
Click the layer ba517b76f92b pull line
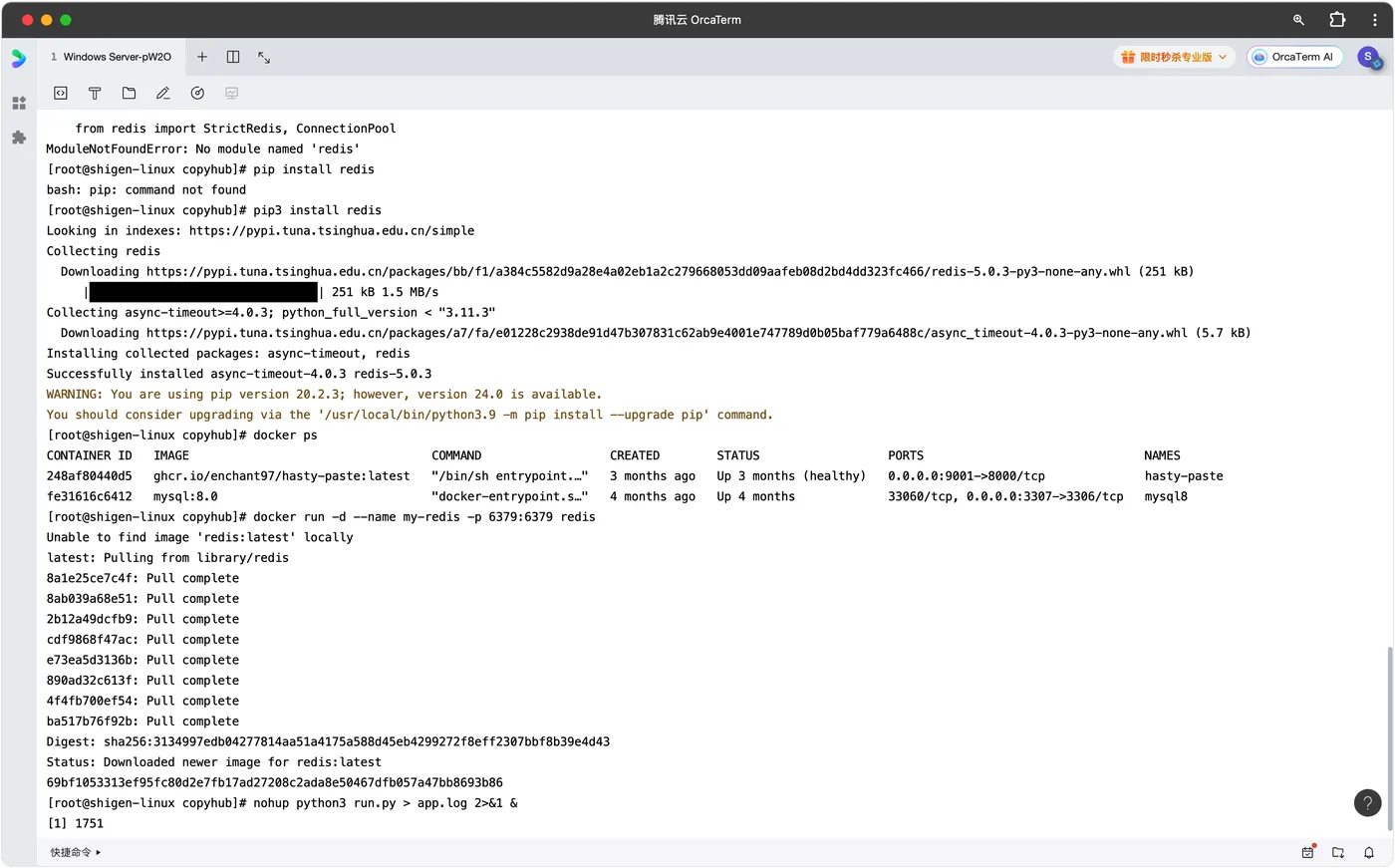pos(142,721)
